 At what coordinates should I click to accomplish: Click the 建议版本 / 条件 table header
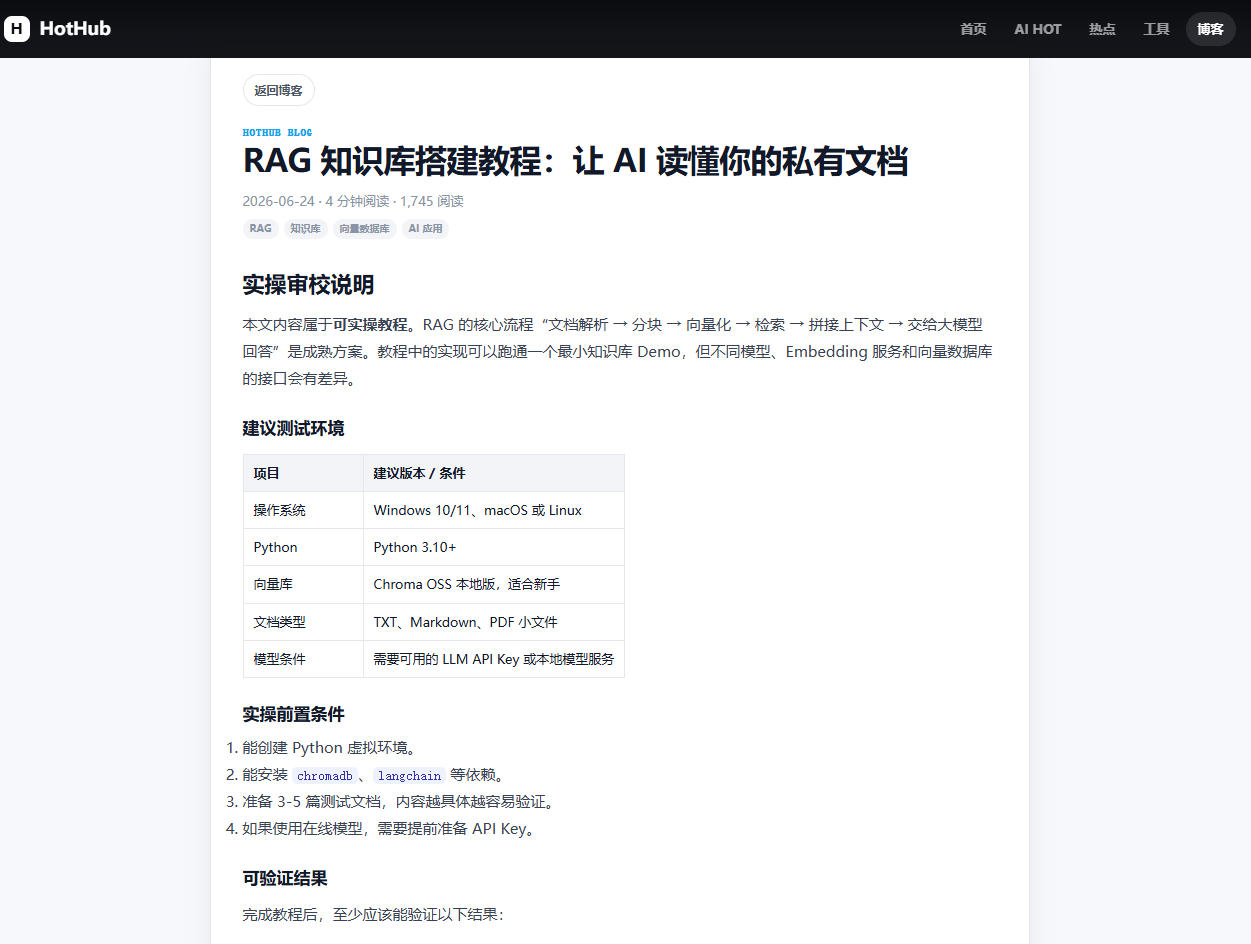494,473
